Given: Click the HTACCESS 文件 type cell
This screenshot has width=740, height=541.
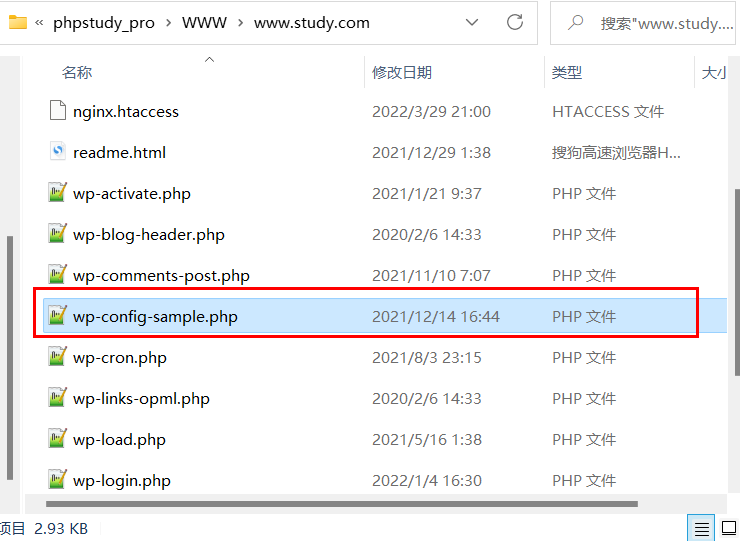Looking at the screenshot, I should pyautogui.click(x=608, y=112).
